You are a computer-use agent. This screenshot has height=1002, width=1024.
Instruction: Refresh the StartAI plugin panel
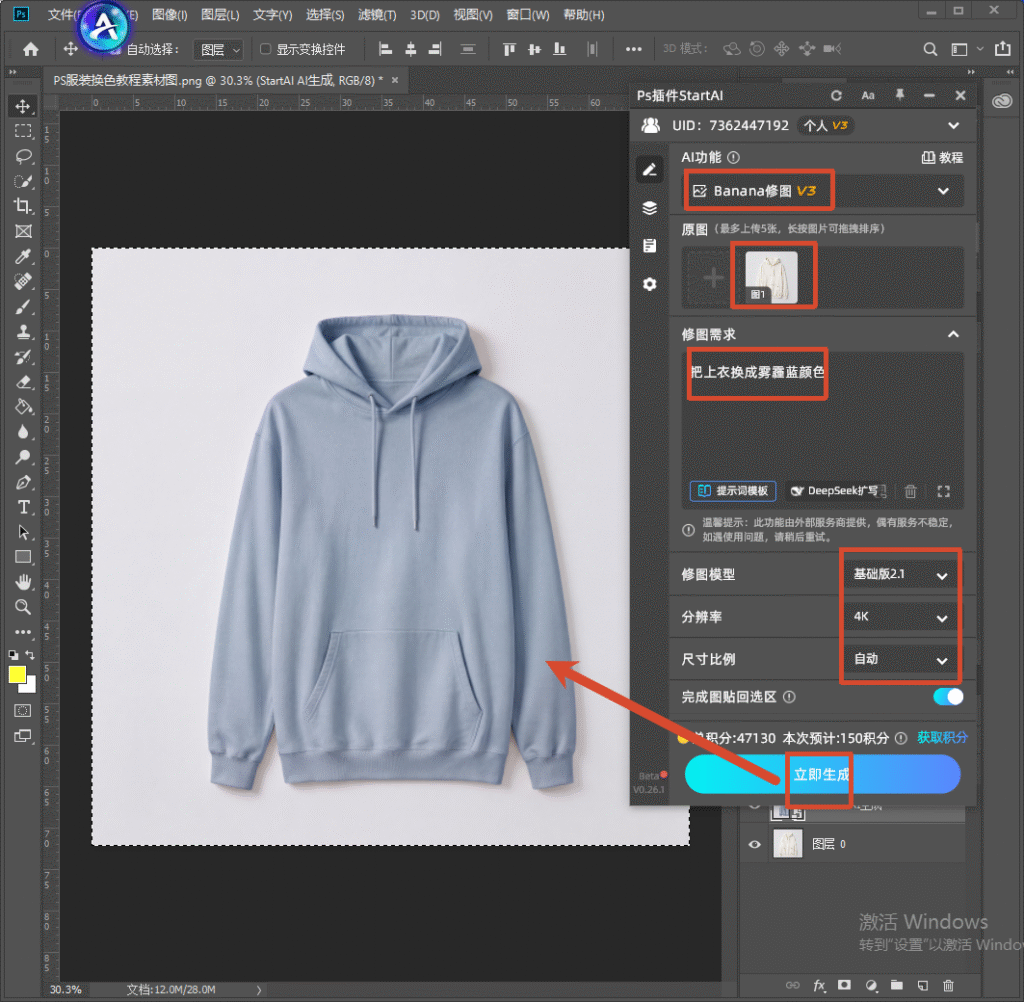pos(836,95)
